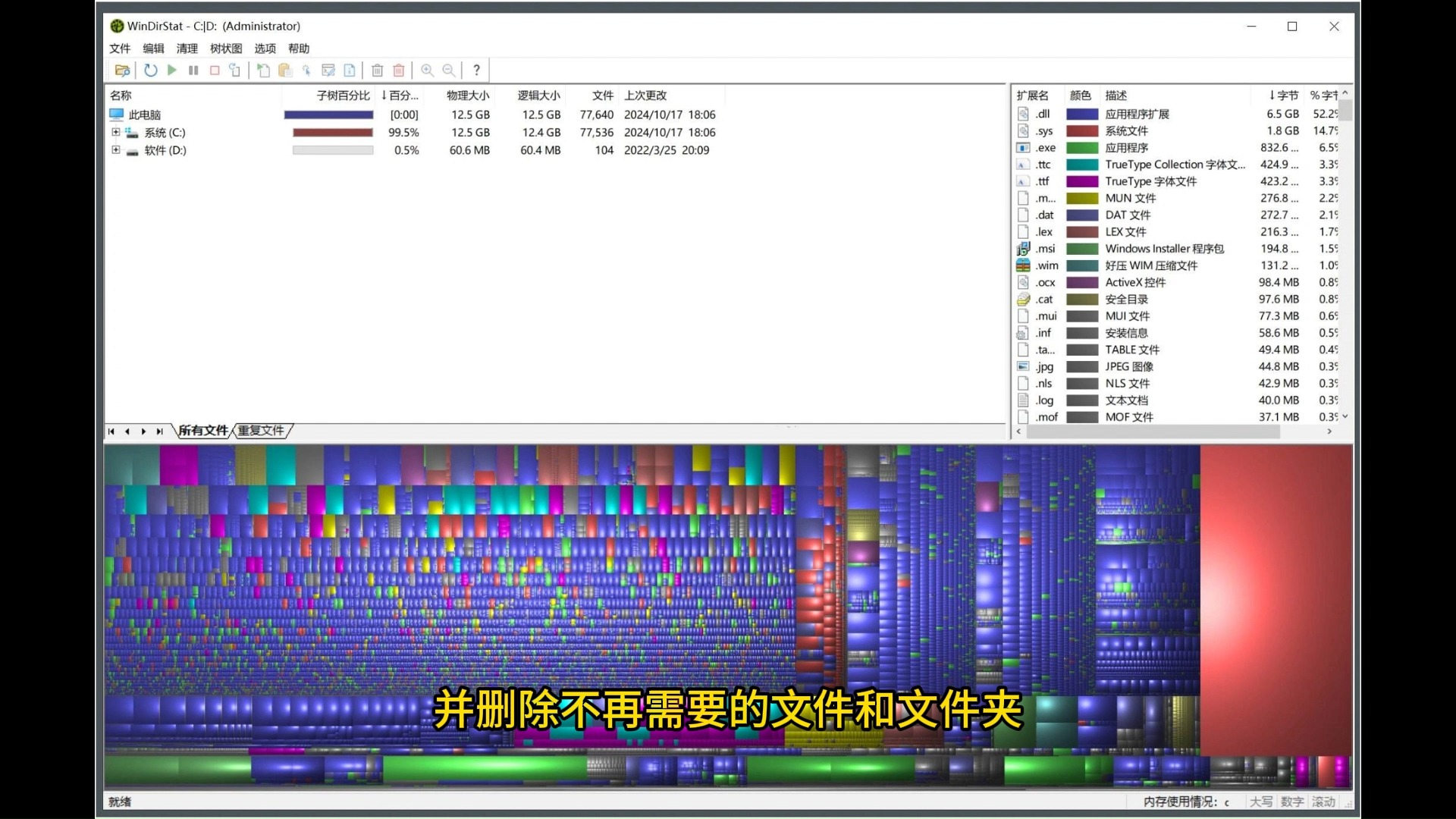This screenshot has height=819, width=1456.
Task: Click the zoom in magnifier icon
Action: (428, 71)
